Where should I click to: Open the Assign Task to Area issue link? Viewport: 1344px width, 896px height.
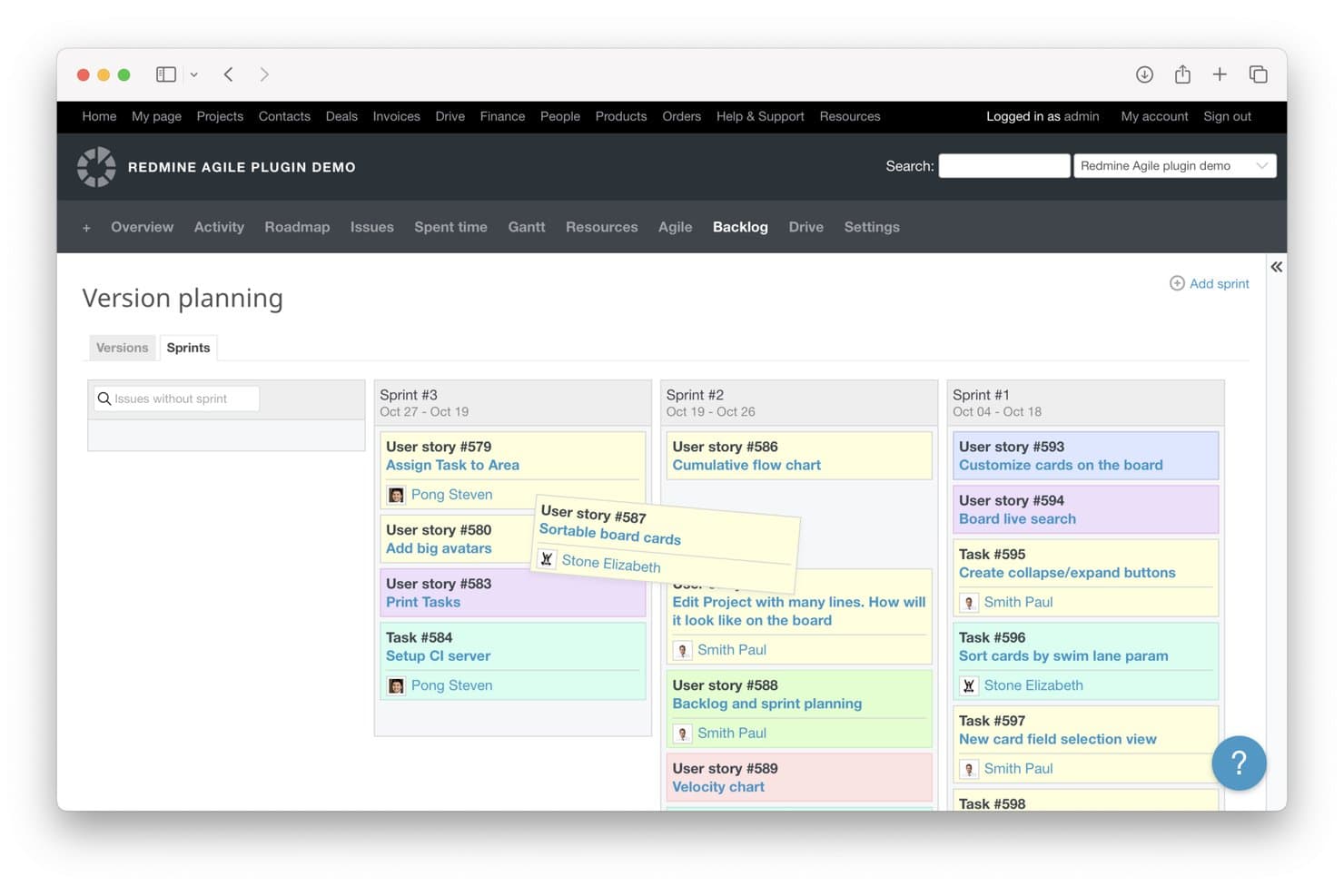coord(452,465)
